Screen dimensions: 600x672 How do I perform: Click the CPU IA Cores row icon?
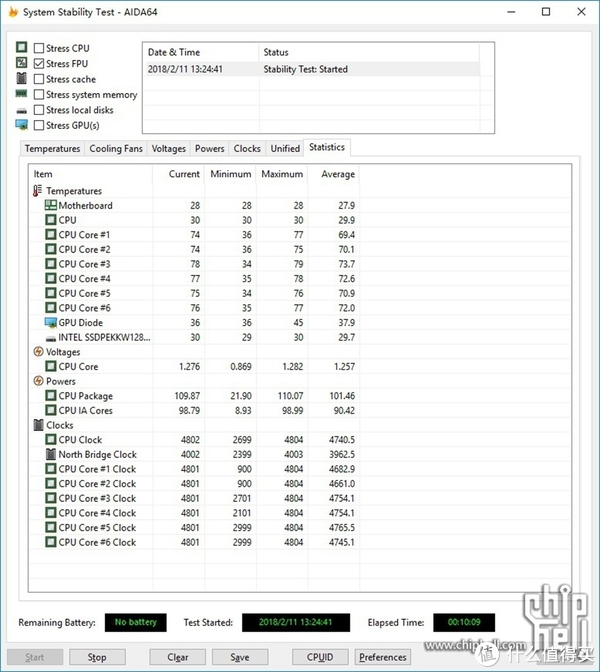[51, 410]
